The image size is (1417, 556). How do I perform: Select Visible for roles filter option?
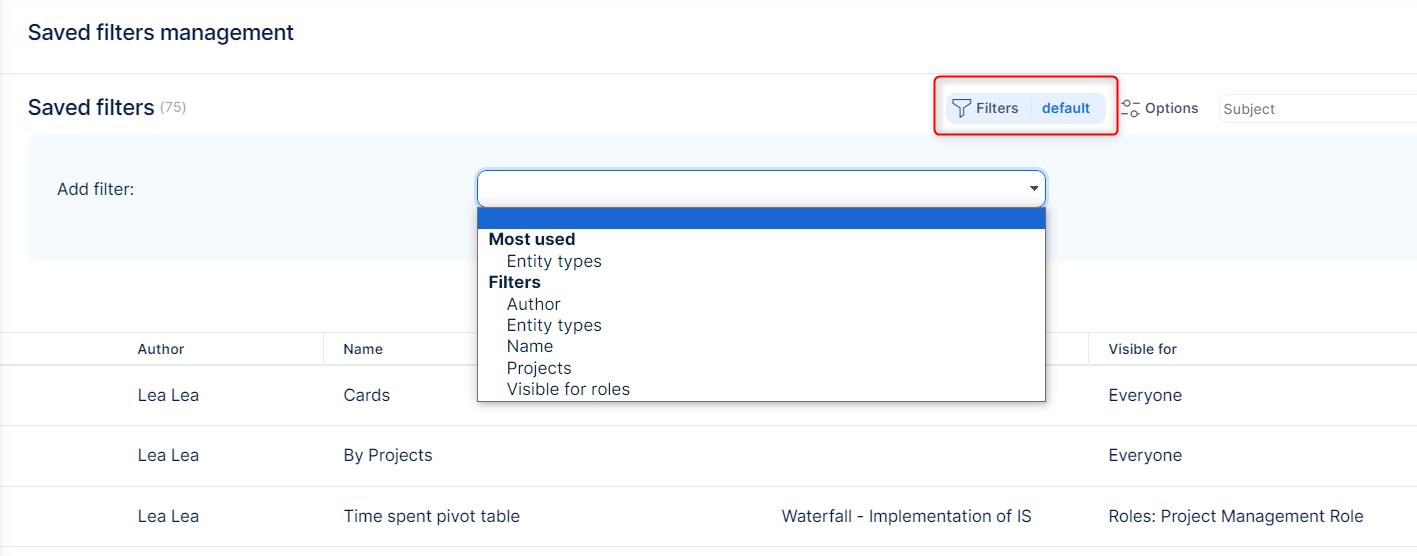tap(568, 389)
